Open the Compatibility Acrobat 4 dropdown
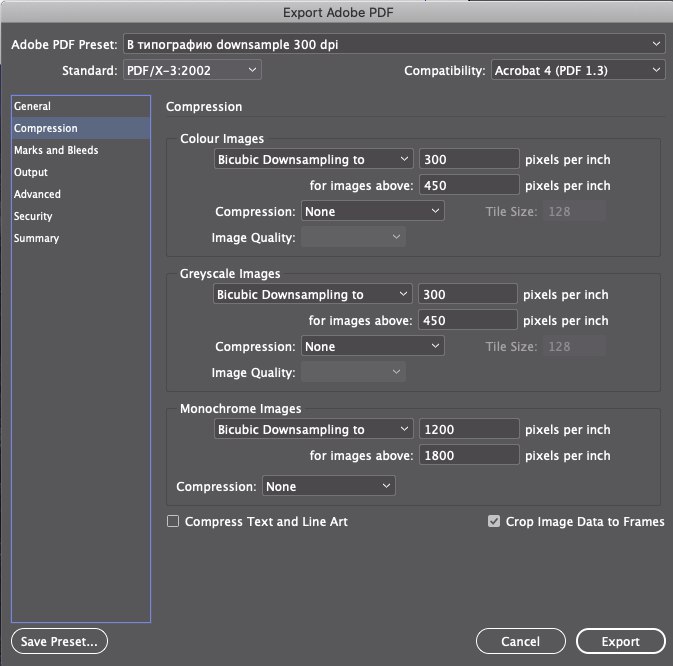673x666 pixels. point(578,70)
